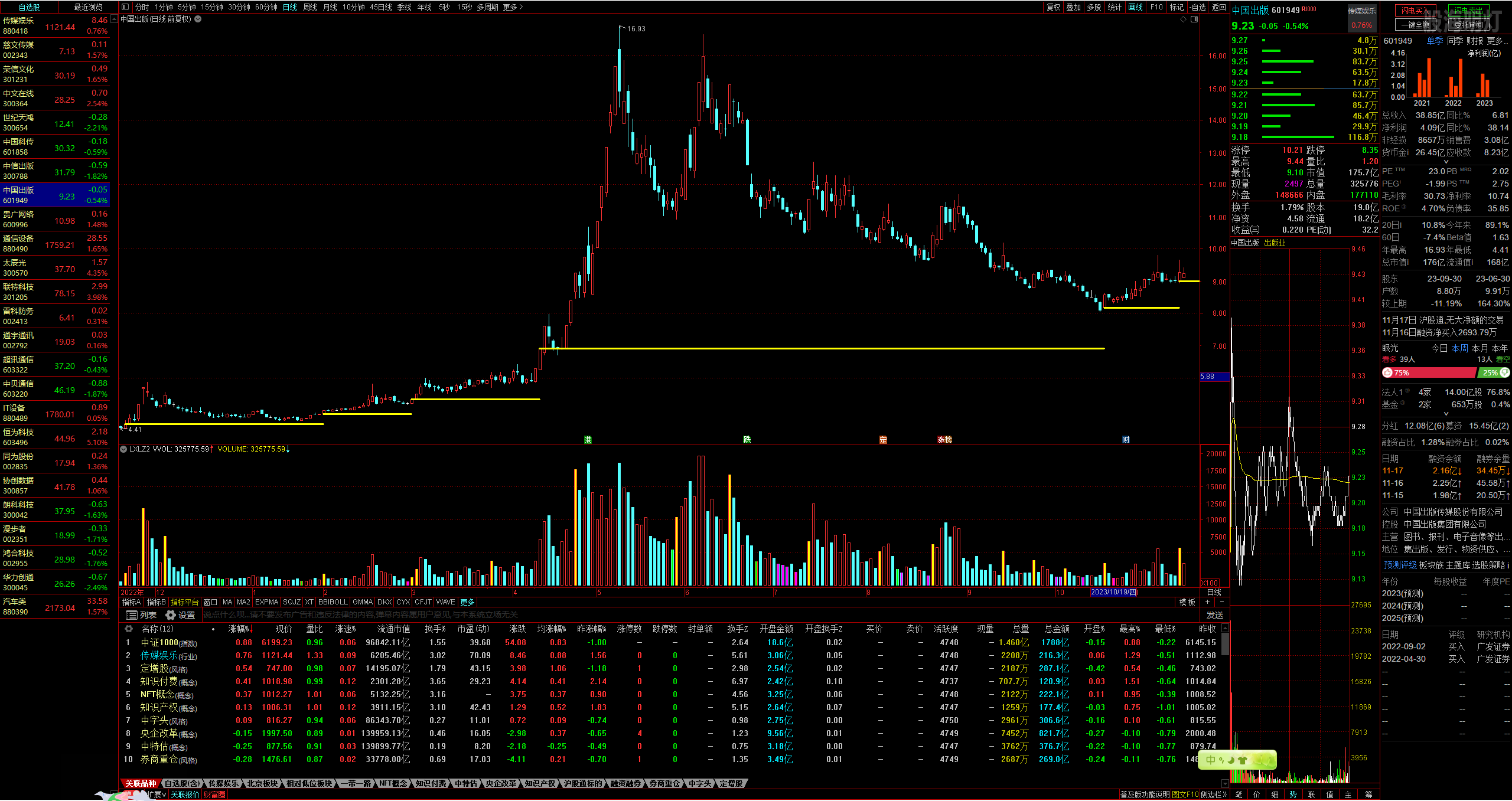Toggle the 指标A indicator group
Image resolution: width=1512 pixels, height=801 pixels.
tap(131, 602)
